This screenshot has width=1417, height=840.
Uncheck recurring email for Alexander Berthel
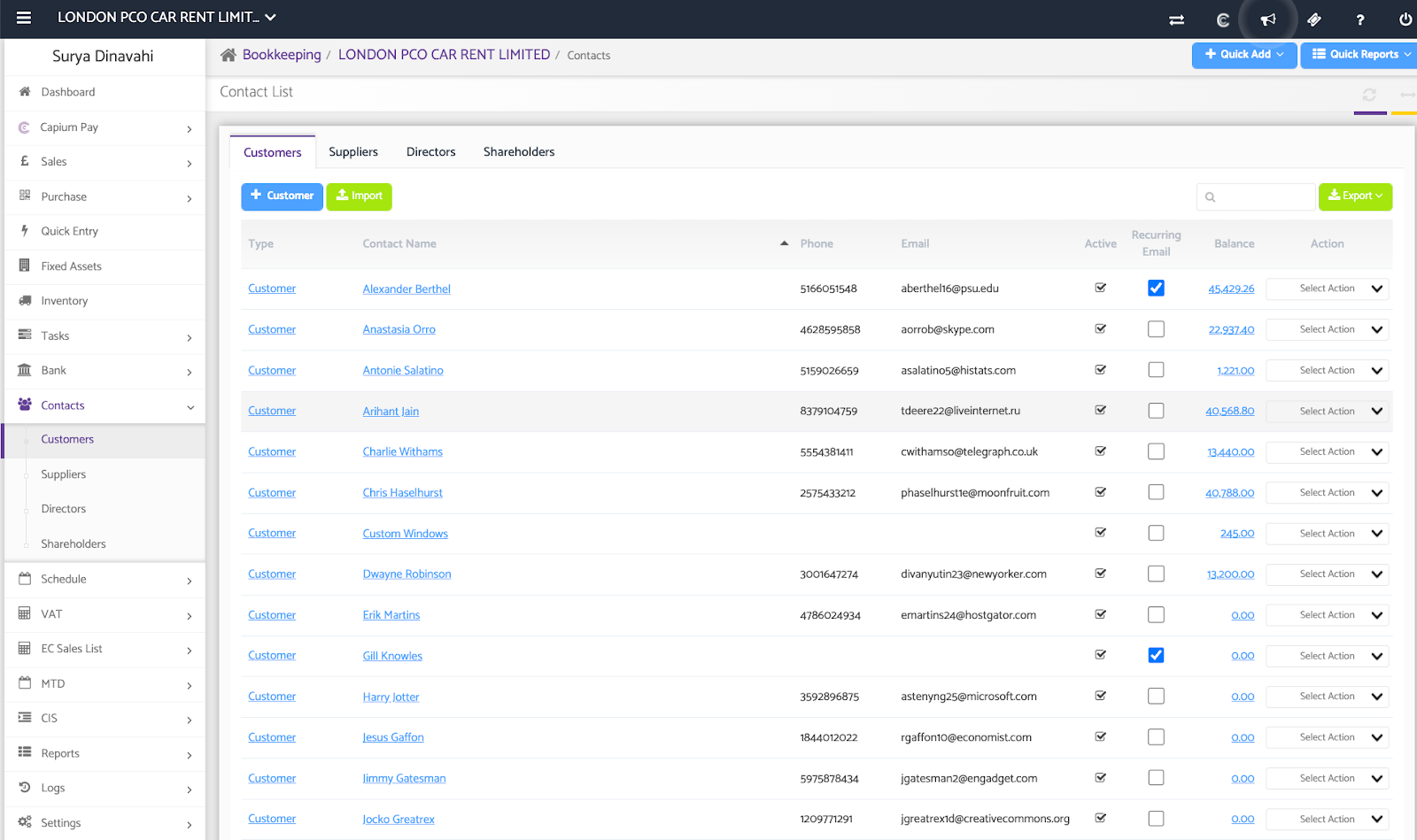pos(1156,288)
